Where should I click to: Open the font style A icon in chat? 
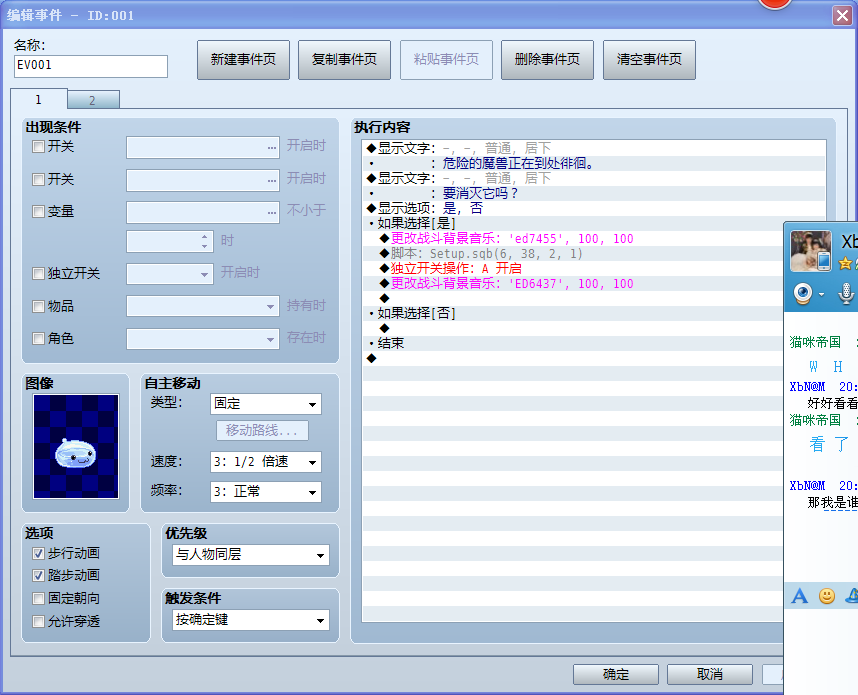pyautogui.click(x=799, y=596)
